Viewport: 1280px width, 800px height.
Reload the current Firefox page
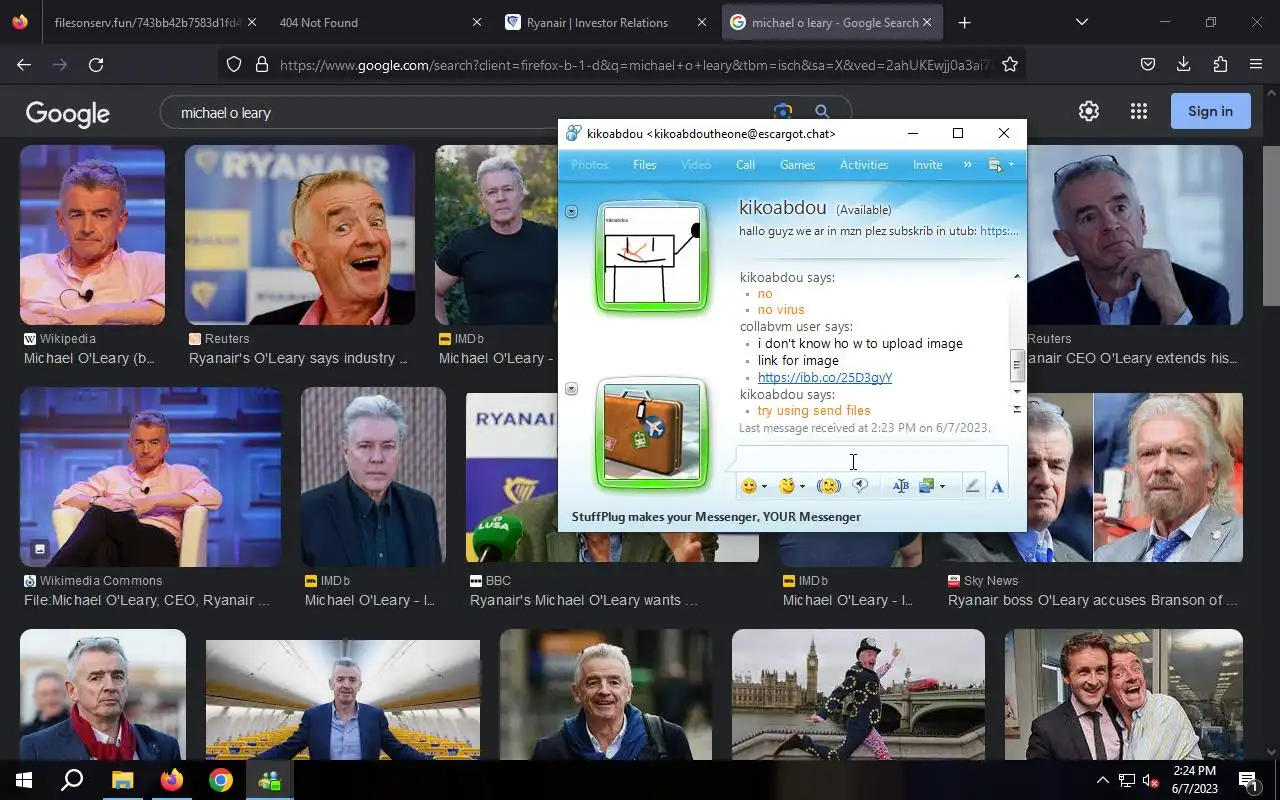click(96, 64)
